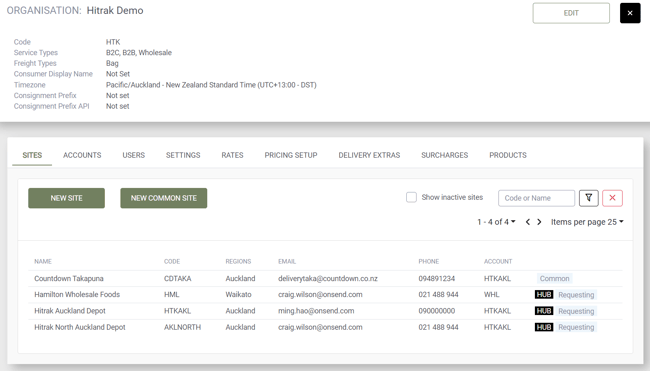The height and width of the screenshot is (371, 650).
Task: Select Hitrak North Auckland Depot site name
Action: pos(80,327)
